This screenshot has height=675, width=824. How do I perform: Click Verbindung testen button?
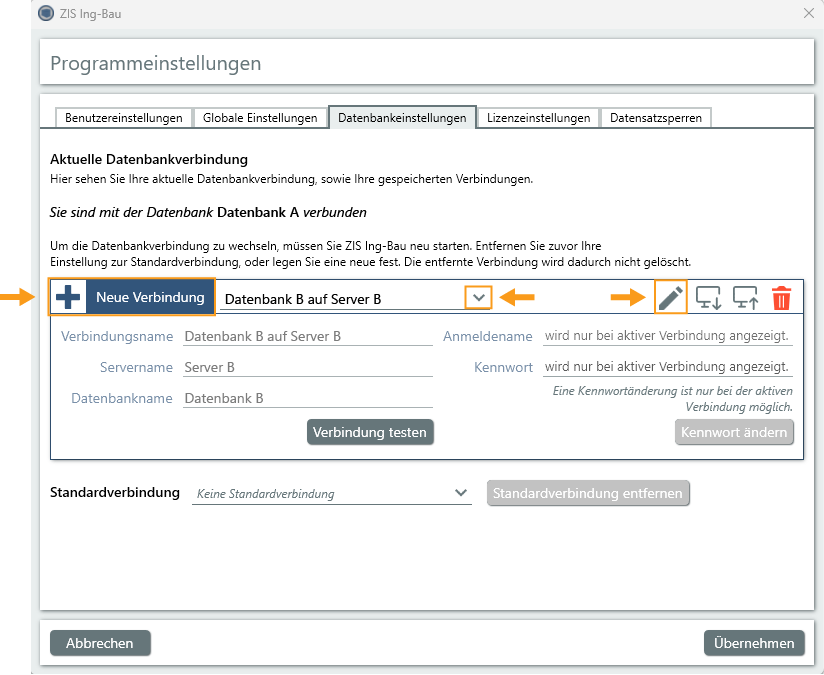point(370,432)
